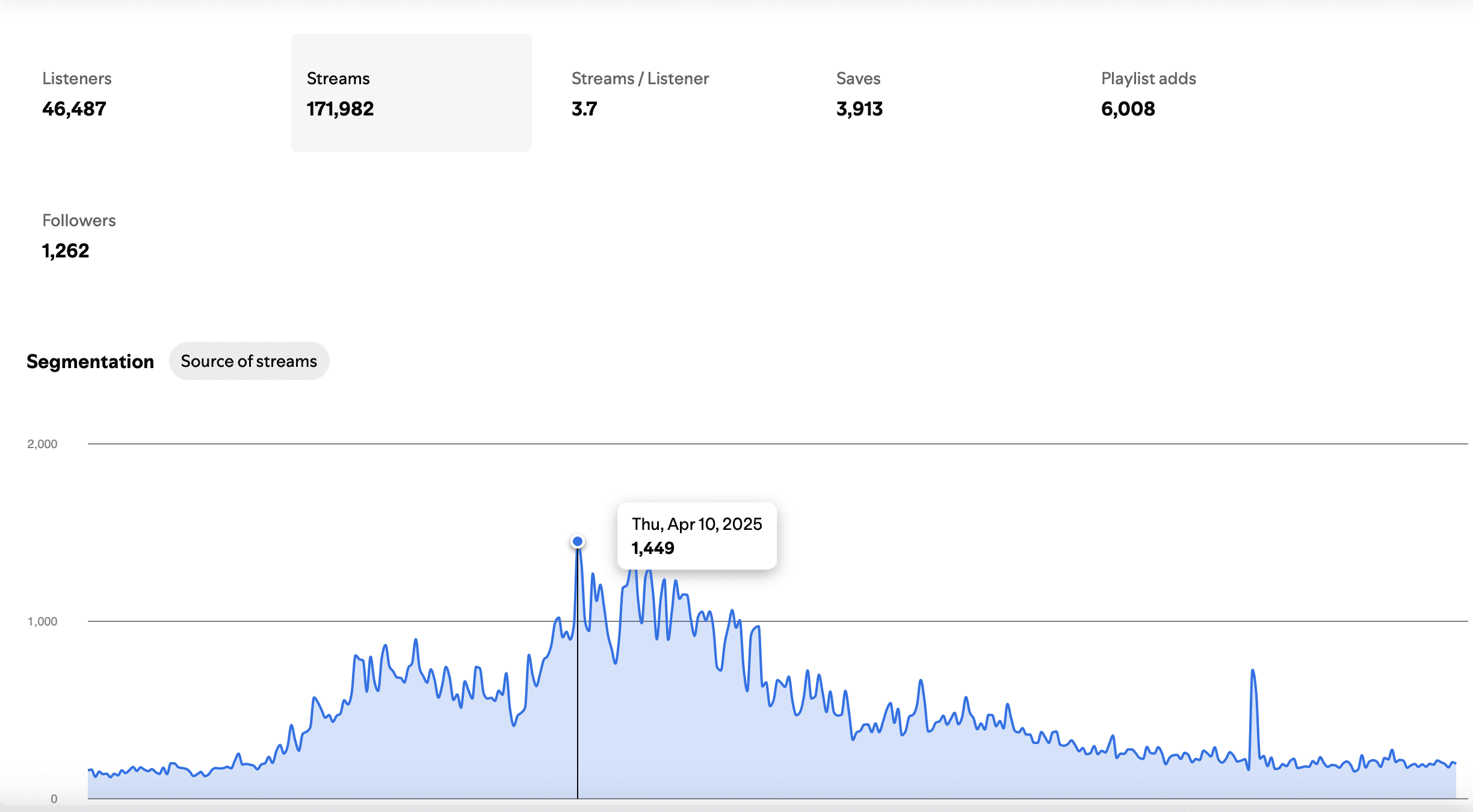The height and width of the screenshot is (812, 1473).
Task: Click the 6,008 playlist adds count
Action: click(1128, 109)
